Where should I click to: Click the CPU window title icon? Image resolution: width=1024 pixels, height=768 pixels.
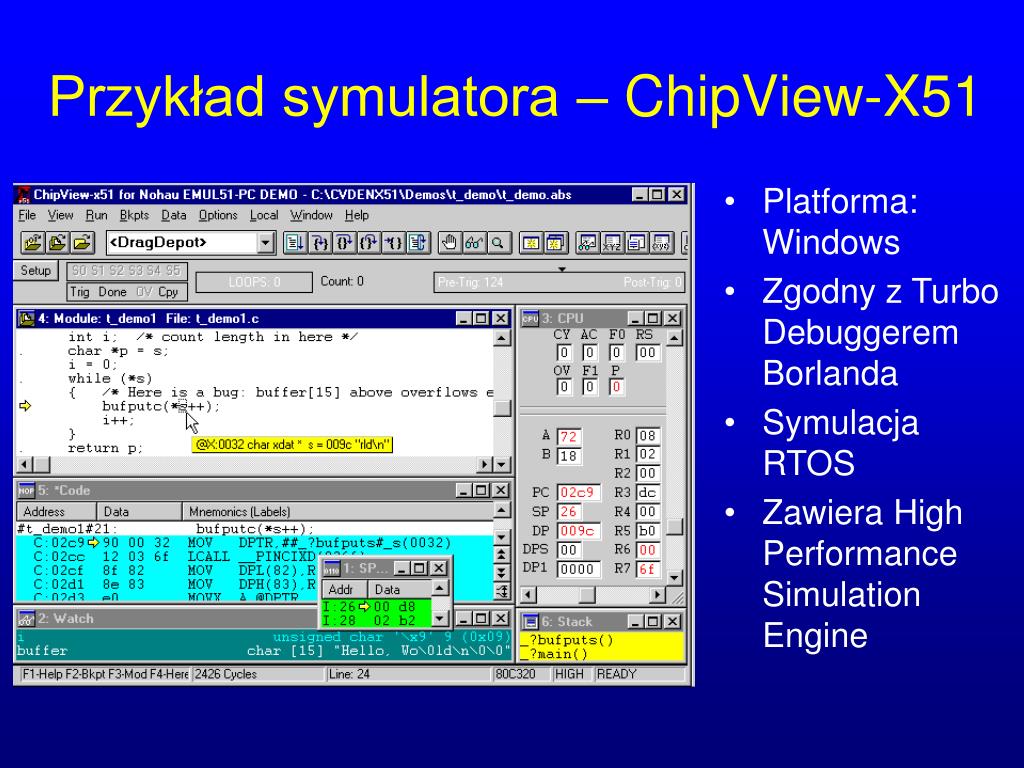click(x=530, y=318)
